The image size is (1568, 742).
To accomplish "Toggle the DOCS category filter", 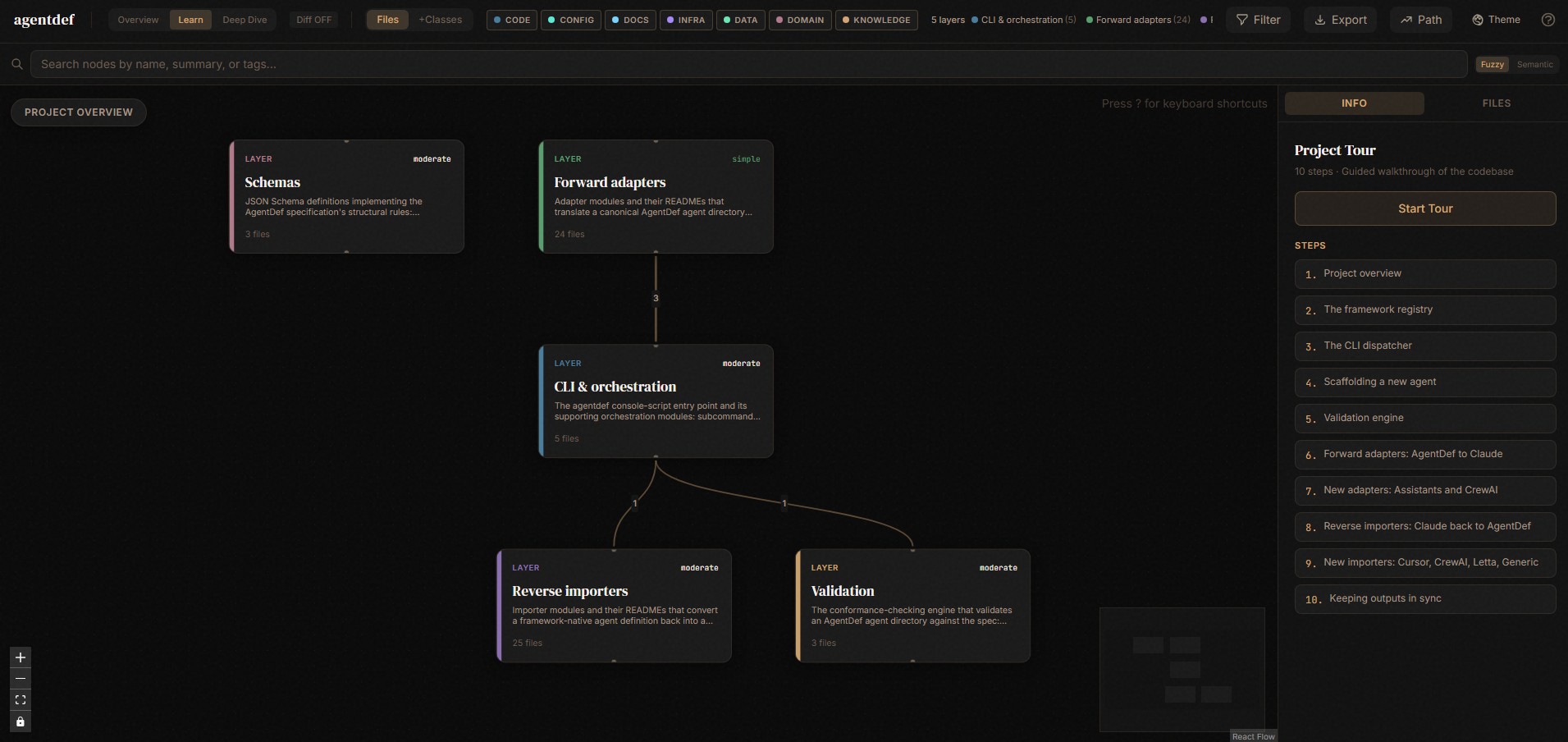I will (631, 20).
